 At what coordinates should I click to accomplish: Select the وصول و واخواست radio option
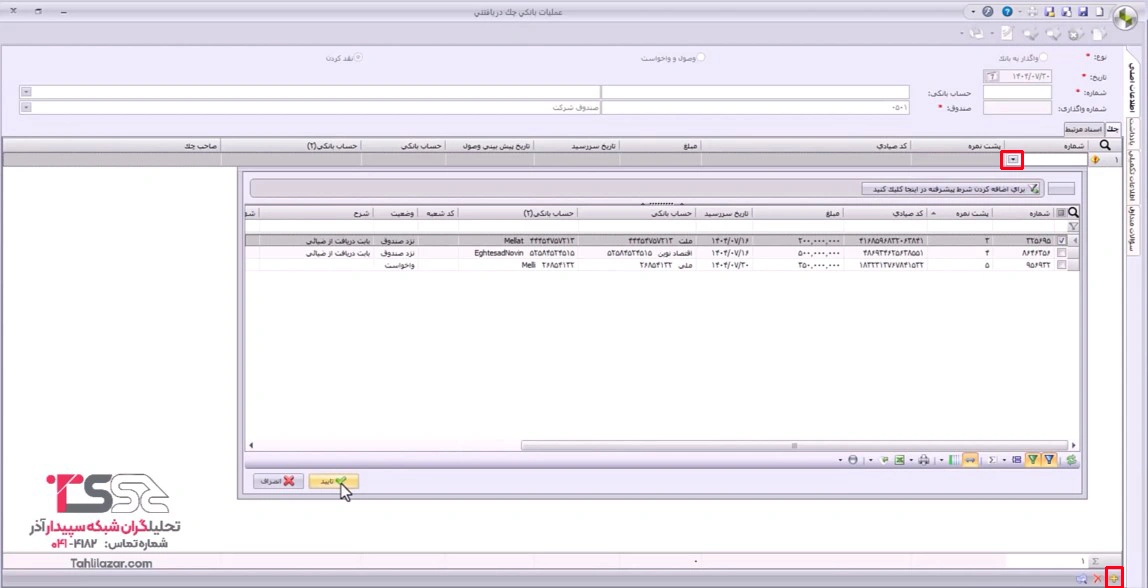pyautogui.click(x=701, y=57)
